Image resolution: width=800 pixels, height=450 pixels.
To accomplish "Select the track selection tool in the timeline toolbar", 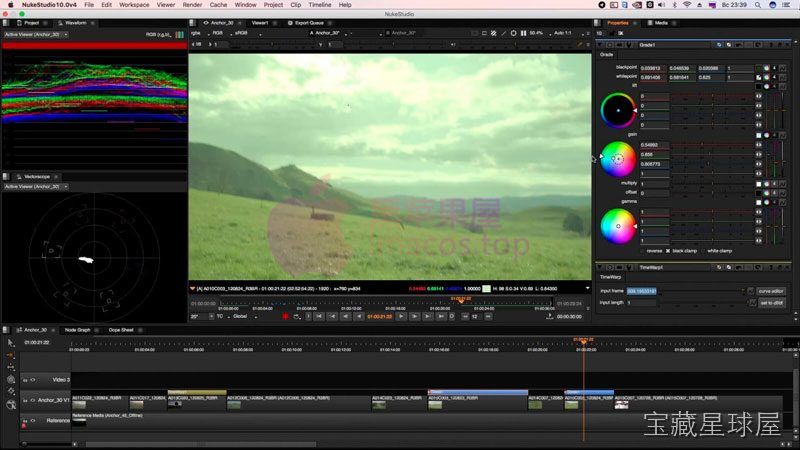I will (x=11, y=367).
